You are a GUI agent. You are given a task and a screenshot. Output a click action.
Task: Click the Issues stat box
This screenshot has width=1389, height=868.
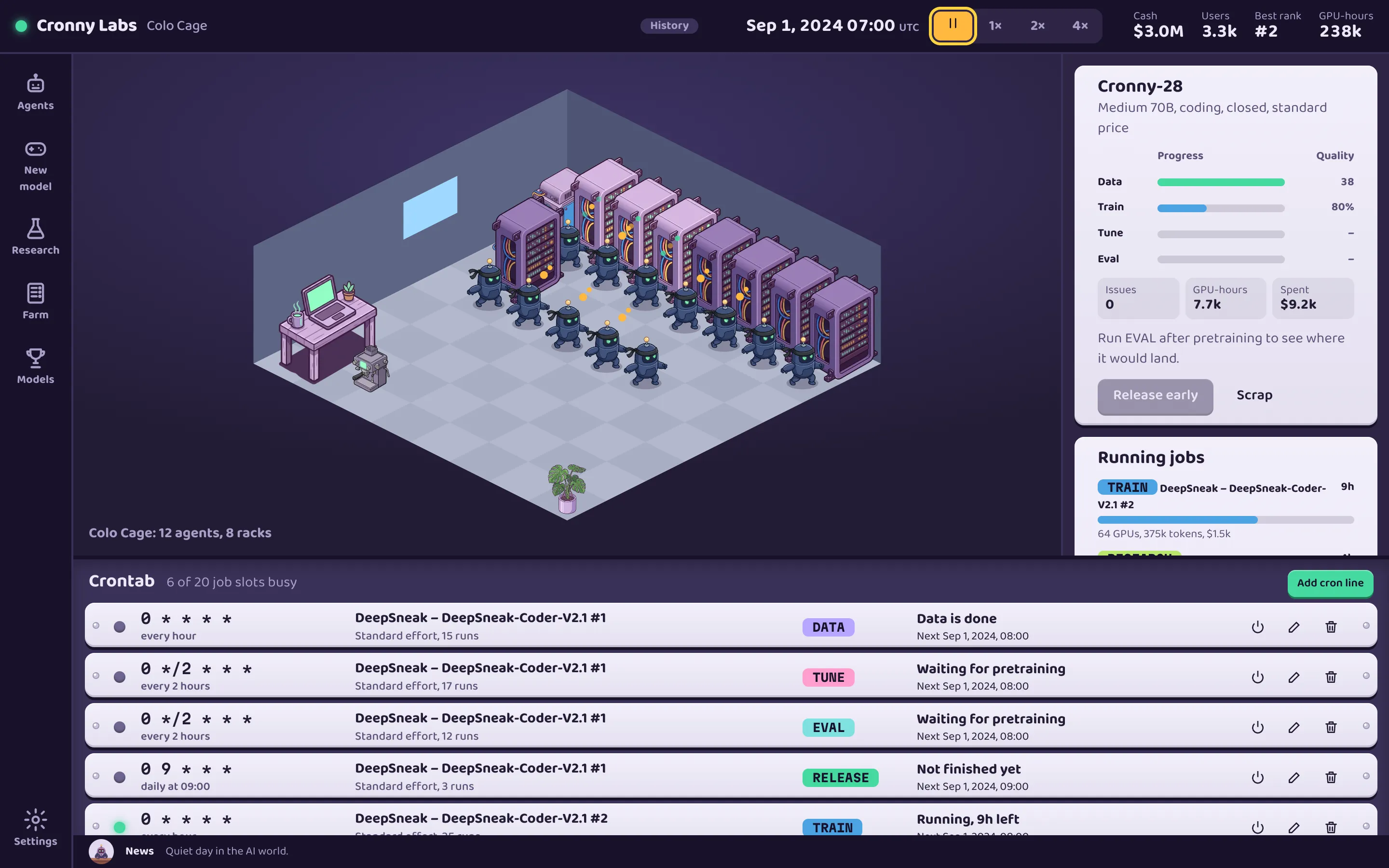(x=1138, y=298)
